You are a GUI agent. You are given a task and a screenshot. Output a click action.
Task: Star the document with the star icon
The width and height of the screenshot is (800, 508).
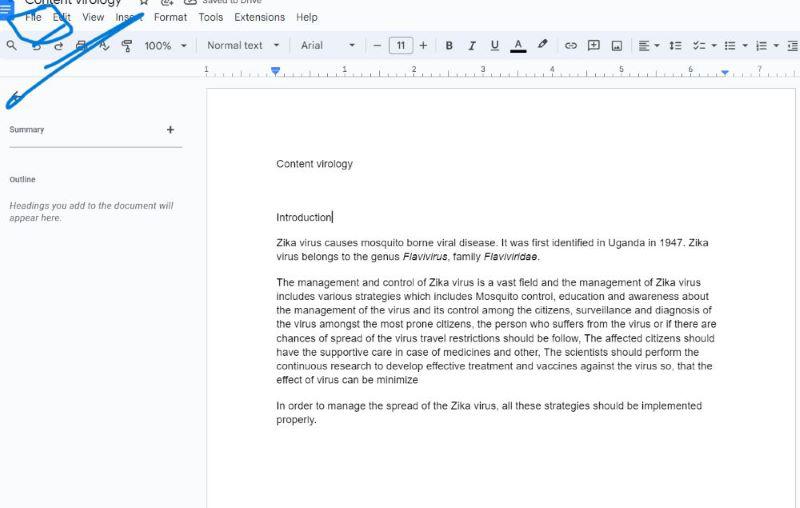tap(144, 3)
